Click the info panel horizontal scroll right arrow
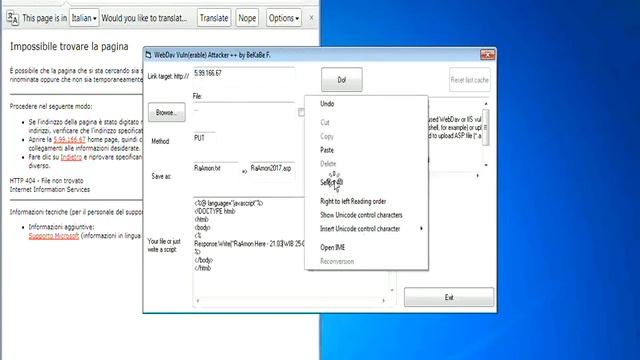This screenshot has width=640, height=360. point(478,176)
